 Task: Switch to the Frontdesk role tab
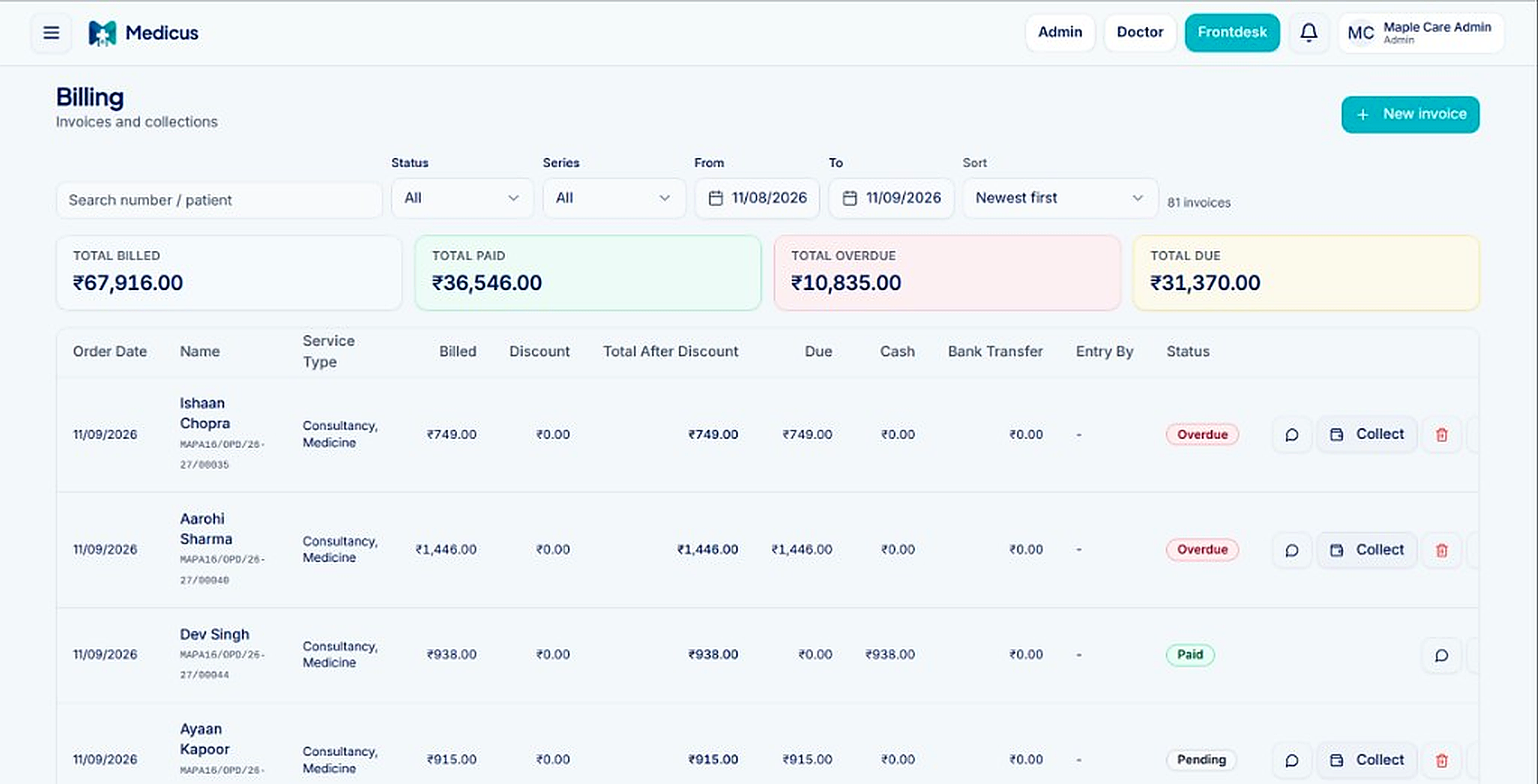coord(1232,32)
